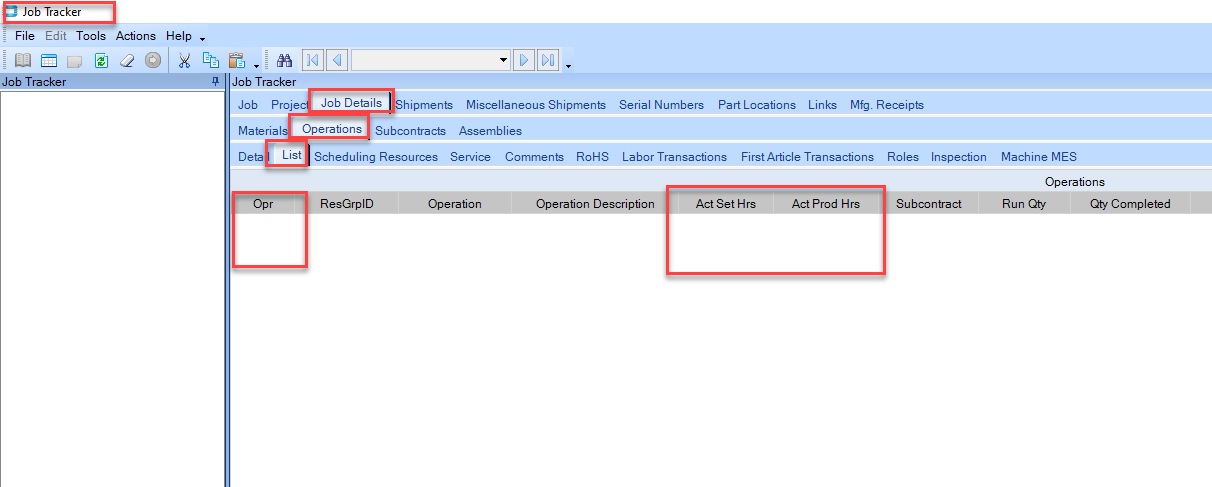Go to last record arrow
The width and height of the screenshot is (1212, 487).
(548, 60)
